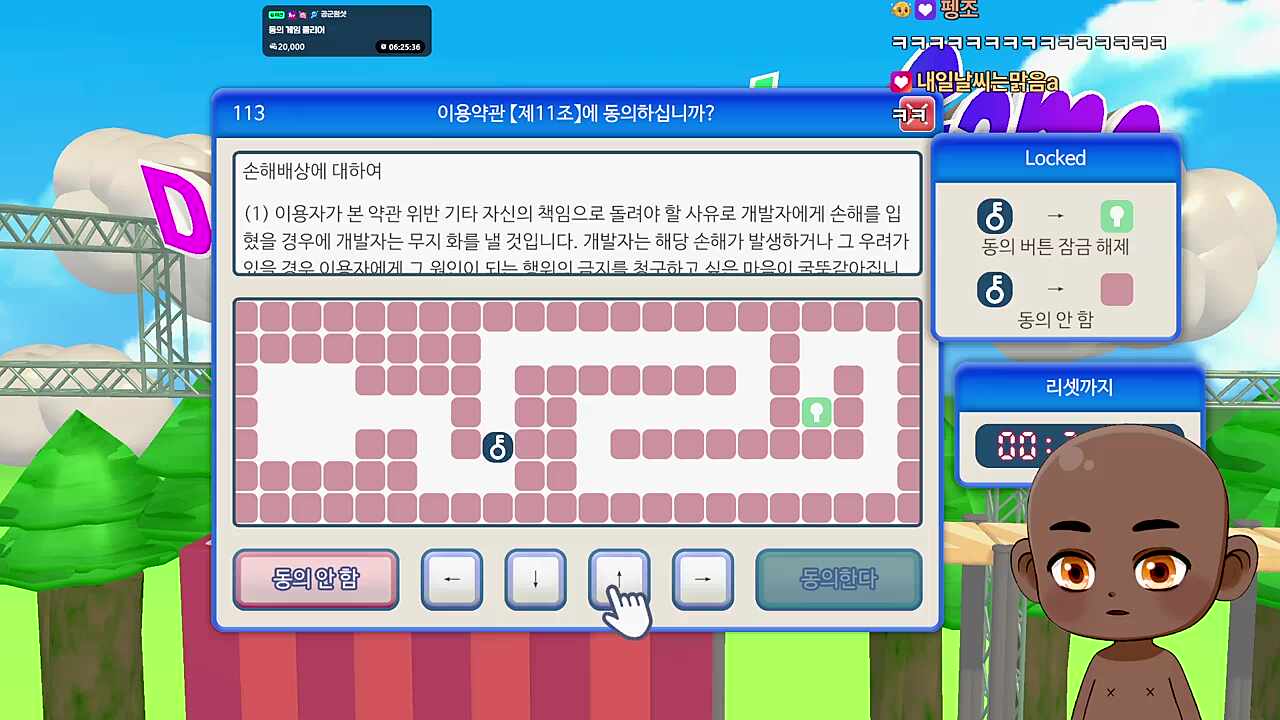The height and width of the screenshot is (720, 1280).
Task: Click the face emoji near 펭조 username
Action: [x=901, y=10]
